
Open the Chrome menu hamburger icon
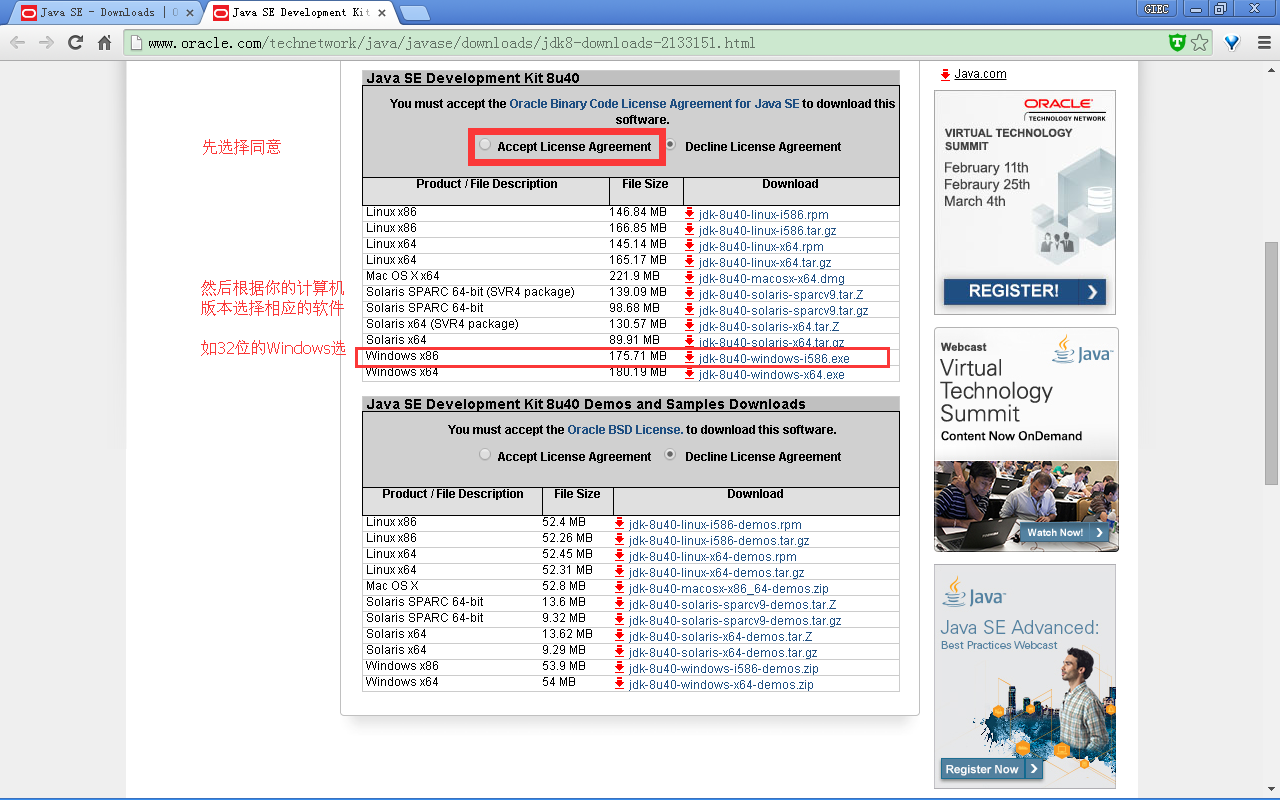tap(1263, 43)
